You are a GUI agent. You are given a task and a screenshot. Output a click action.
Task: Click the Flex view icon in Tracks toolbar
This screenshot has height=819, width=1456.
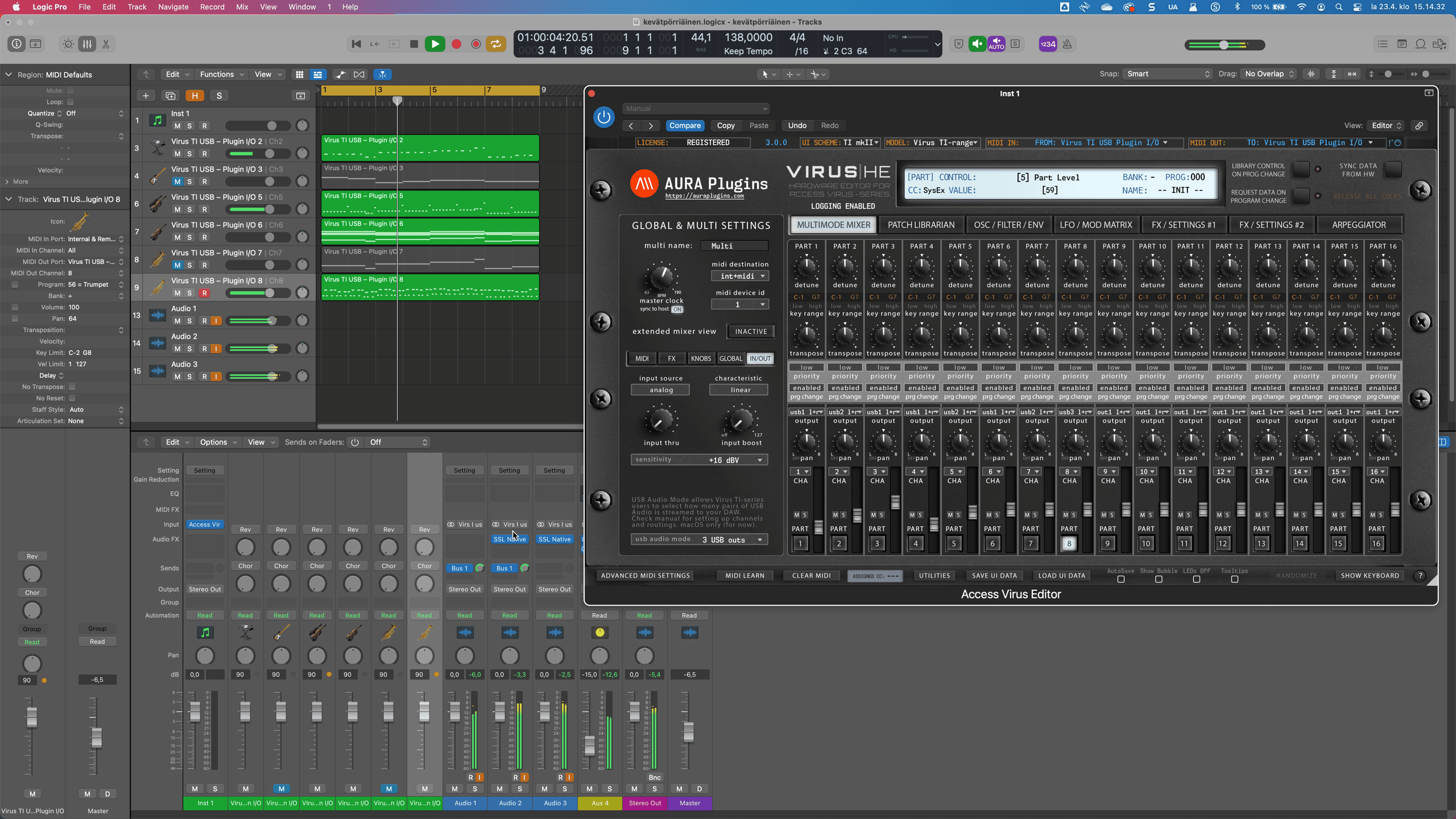click(359, 75)
